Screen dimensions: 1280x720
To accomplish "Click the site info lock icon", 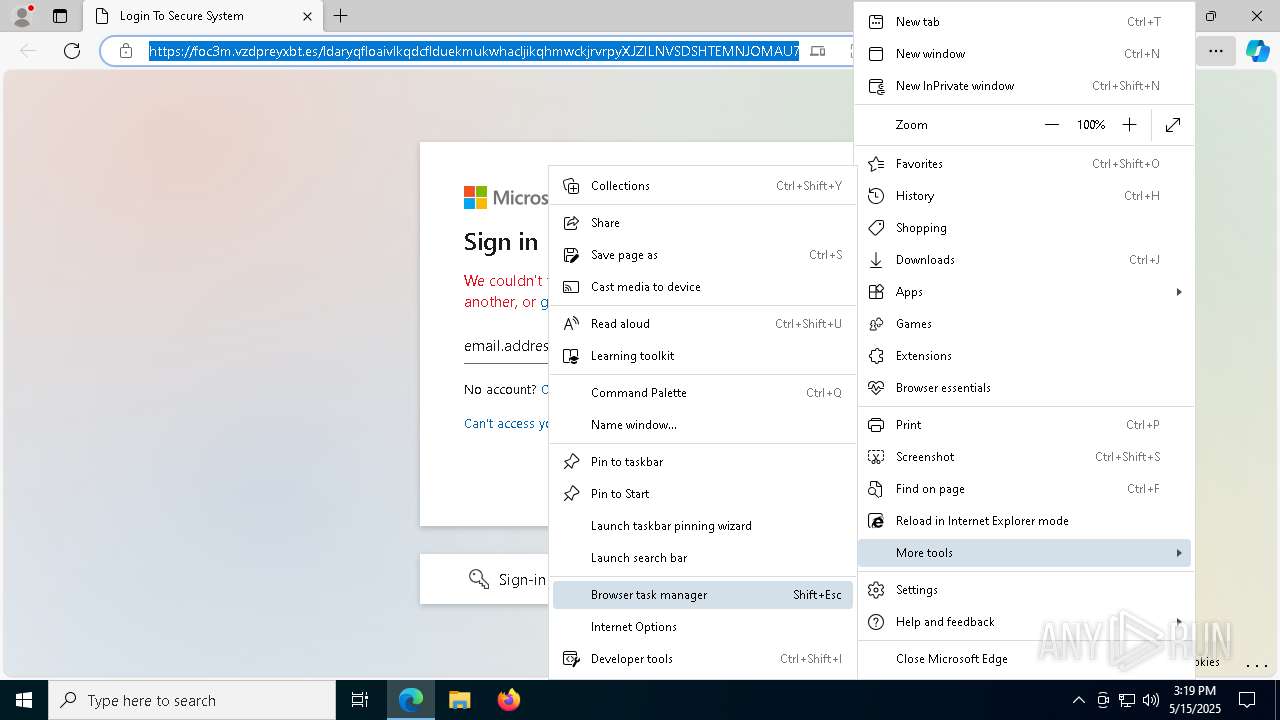I will point(126,51).
